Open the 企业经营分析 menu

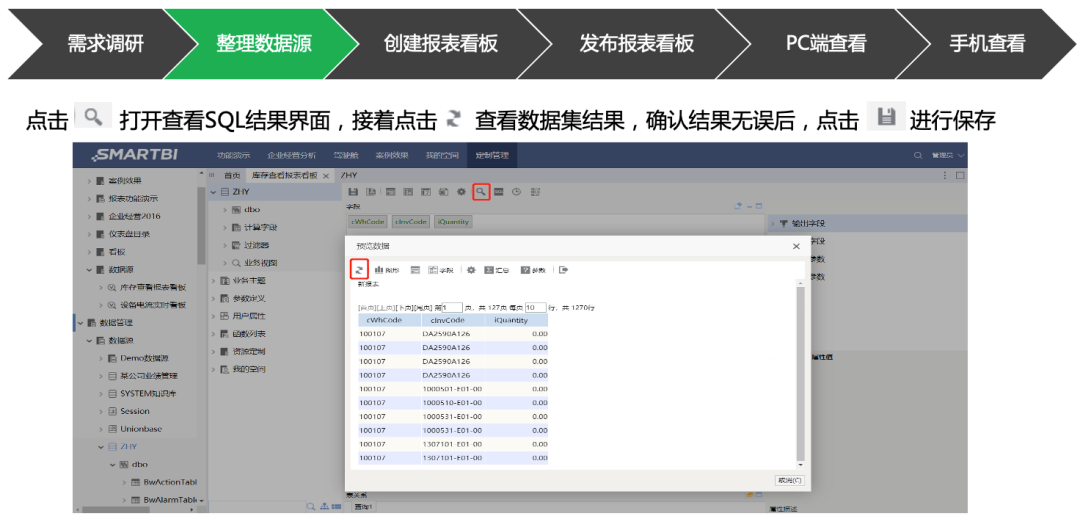tap(291, 156)
